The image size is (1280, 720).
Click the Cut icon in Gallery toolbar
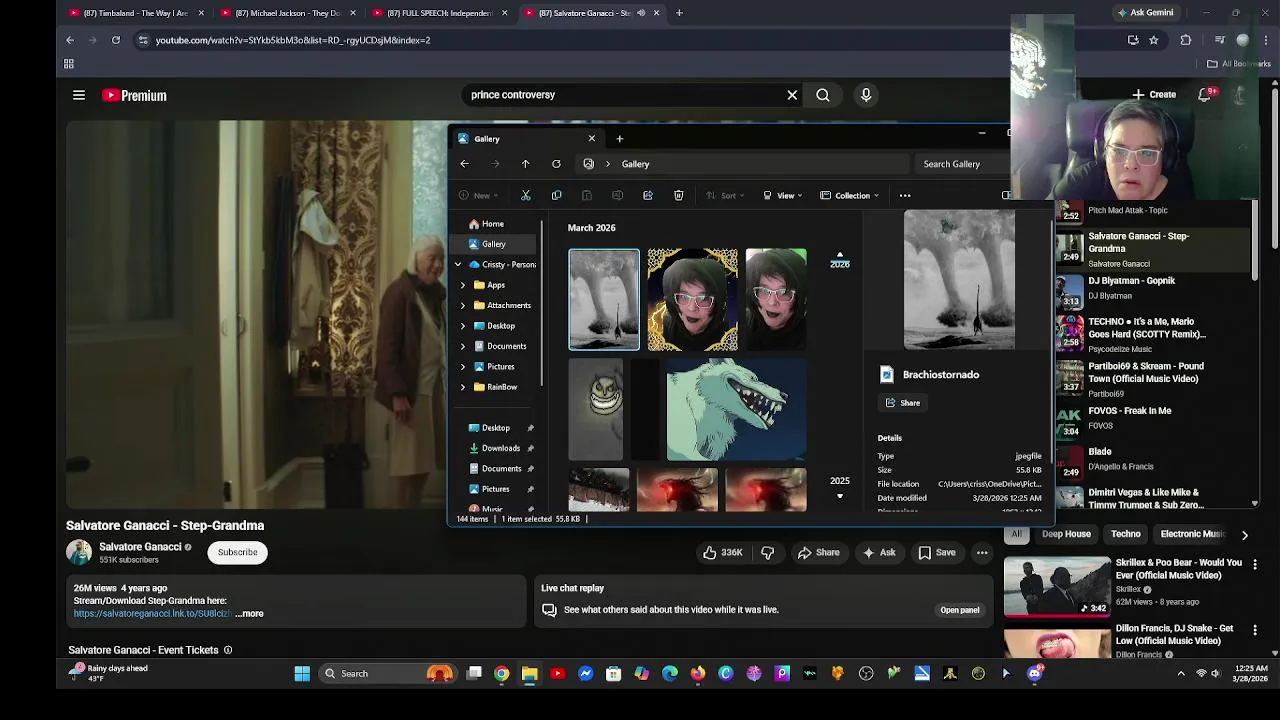point(526,196)
